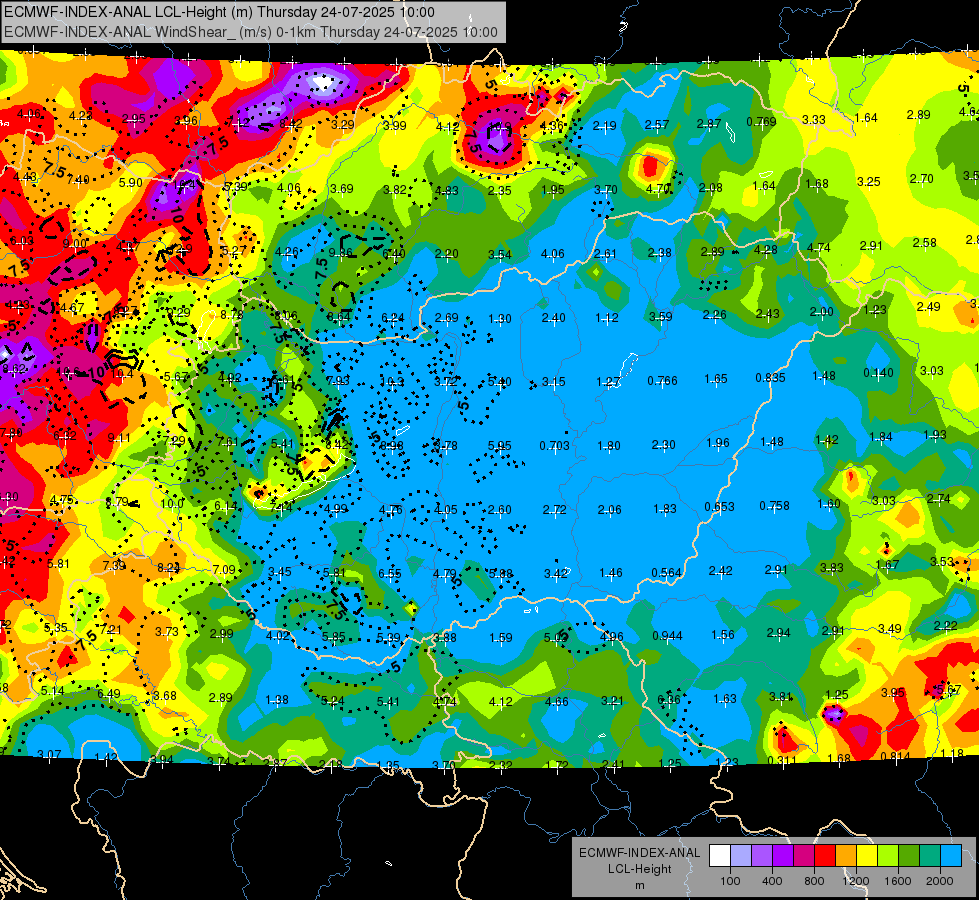Click the wind shear value 9.11
The width and height of the screenshot is (979, 900).
[x=119, y=438]
